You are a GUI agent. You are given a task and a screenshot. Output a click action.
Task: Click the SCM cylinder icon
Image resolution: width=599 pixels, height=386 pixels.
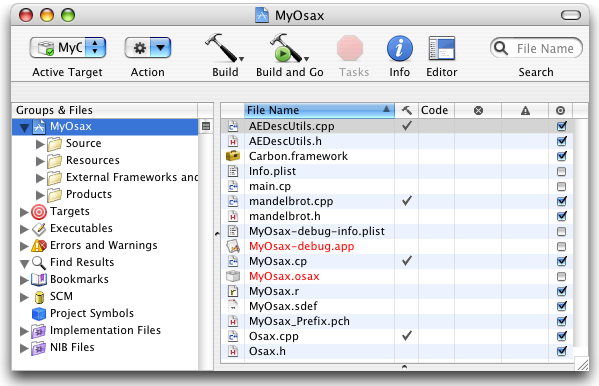[39, 297]
